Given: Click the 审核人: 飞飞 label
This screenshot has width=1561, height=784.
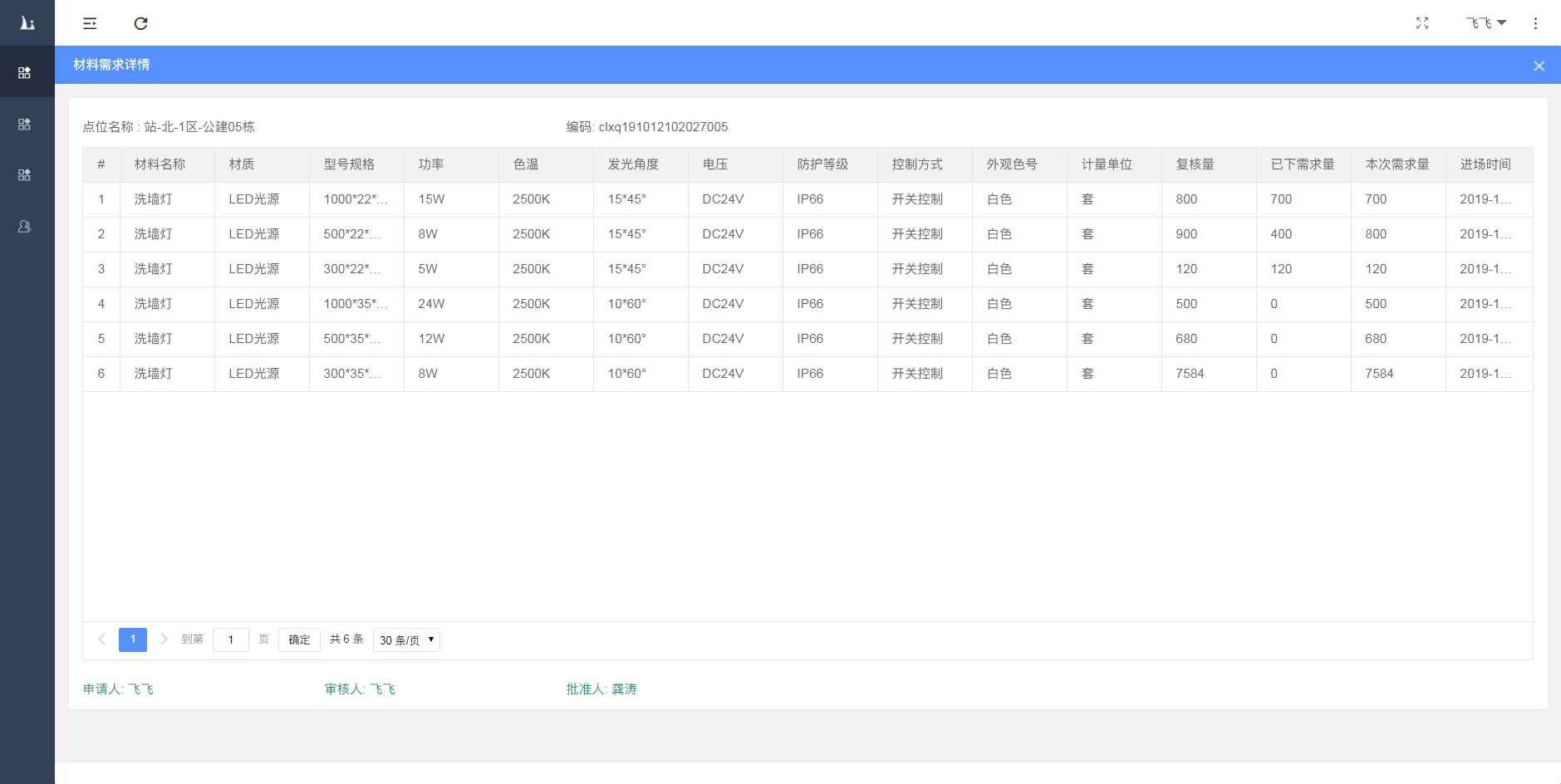Looking at the screenshot, I should [360, 689].
